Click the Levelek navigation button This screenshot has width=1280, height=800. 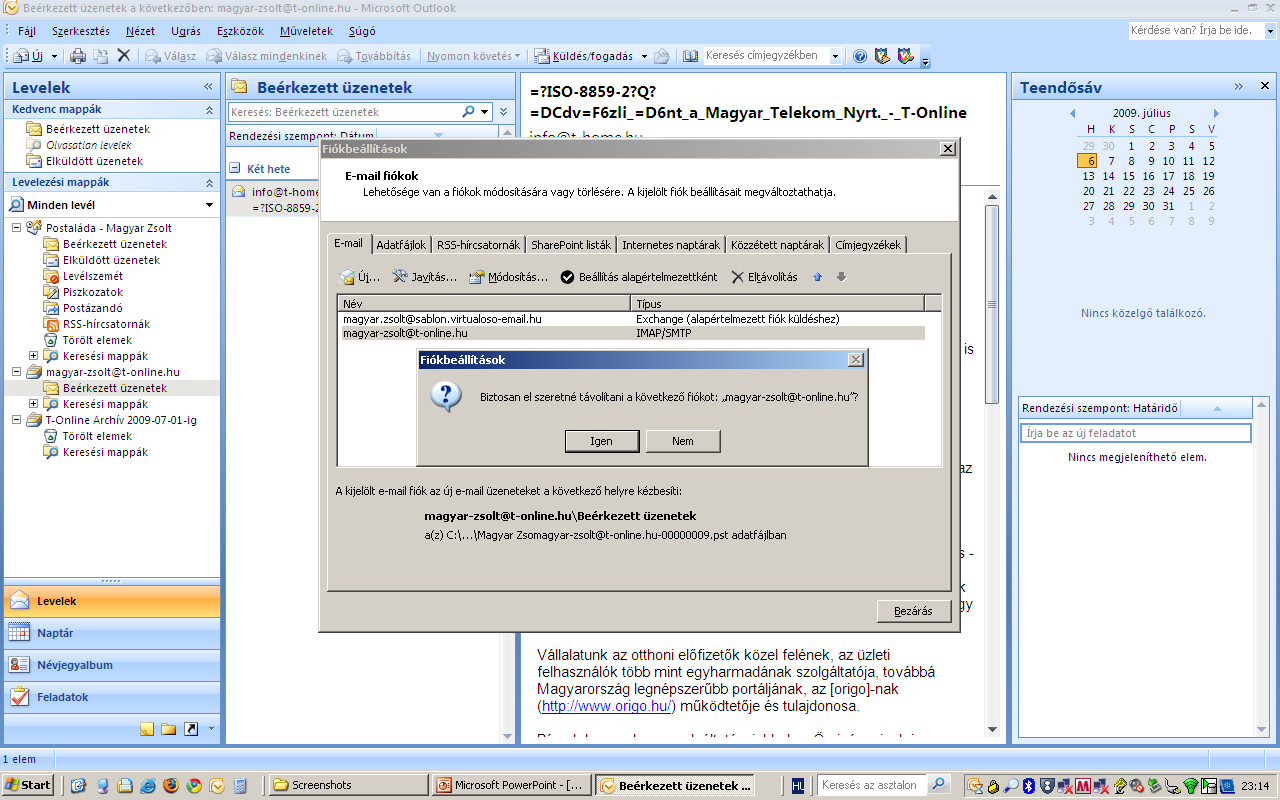(111, 601)
